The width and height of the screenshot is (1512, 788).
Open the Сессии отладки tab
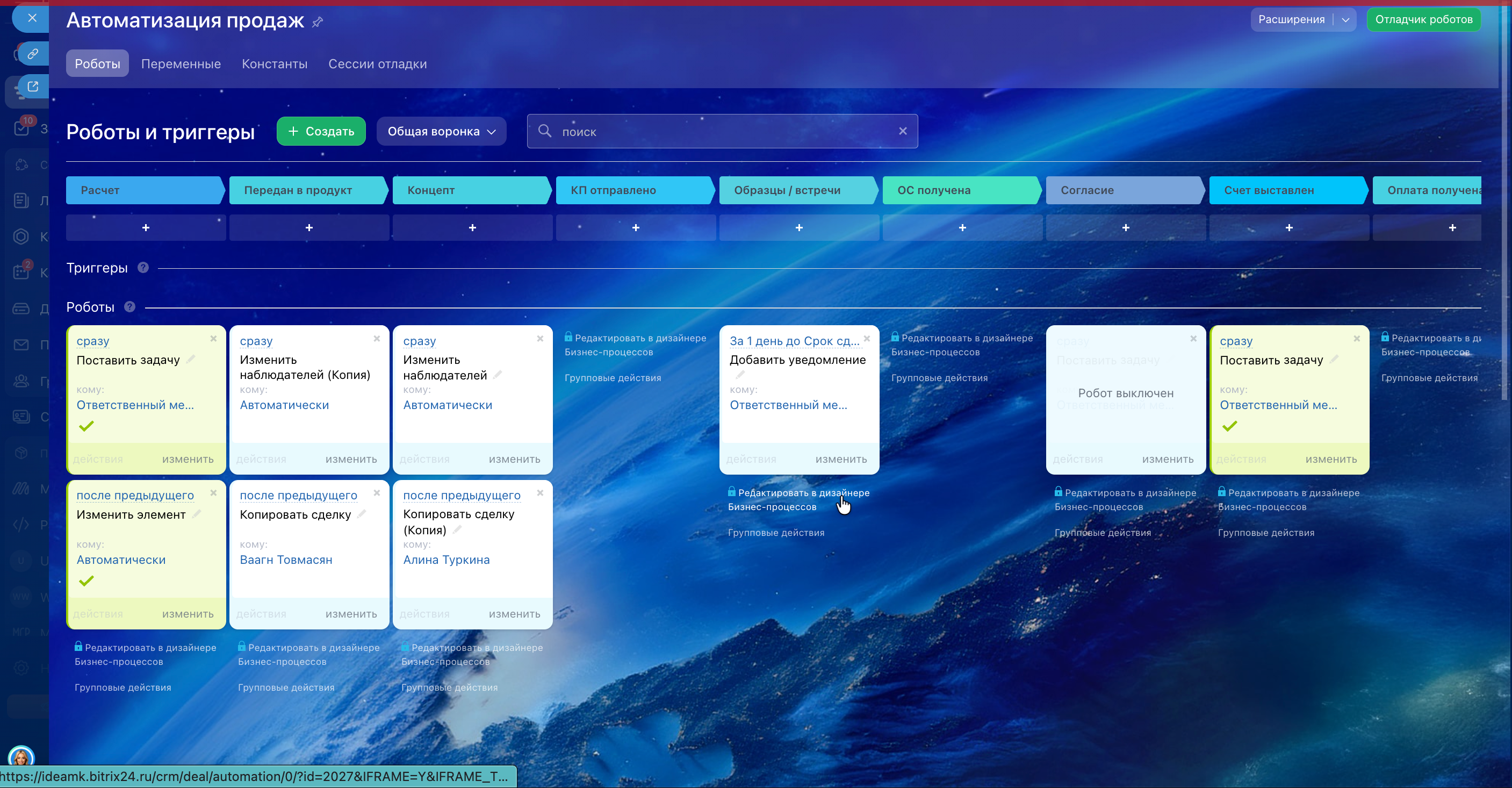pyautogui.click(x=377, y=64)
